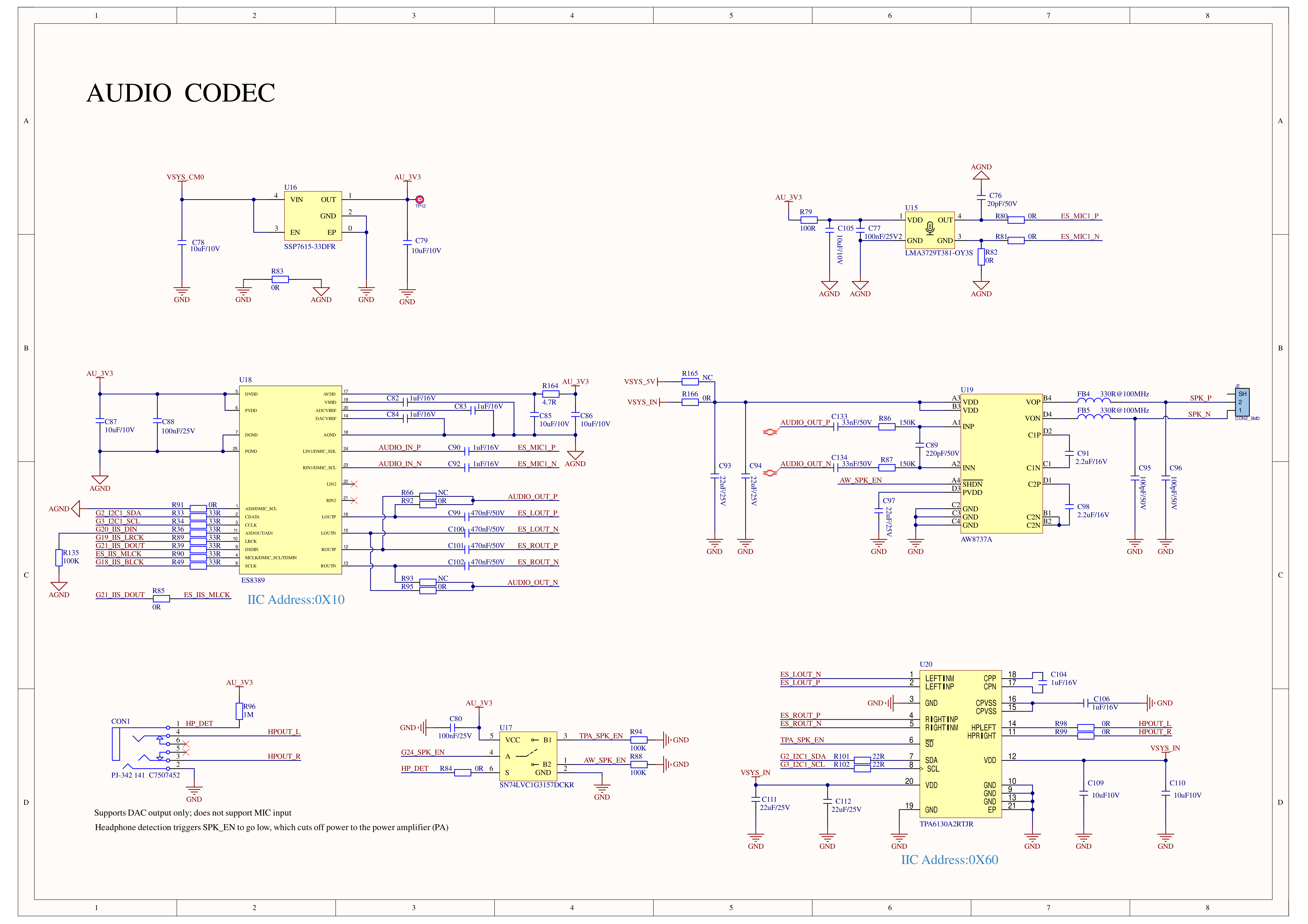Select the VSYS_CM0 power port
Image resolution: width=1308 pixels, height=924 pixels.
[x=185, y=177]
